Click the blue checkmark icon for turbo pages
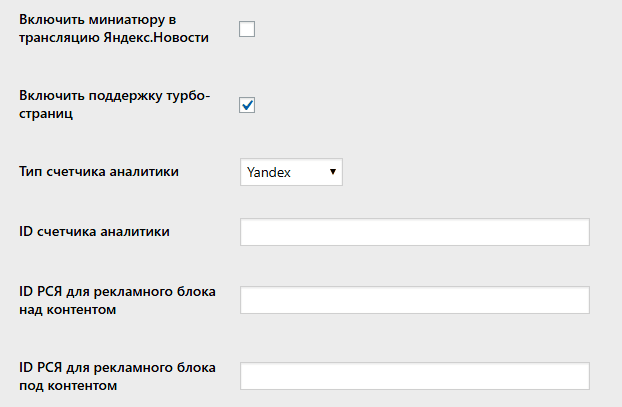Screen dimensions: 622x407 [x=247, y=104]
